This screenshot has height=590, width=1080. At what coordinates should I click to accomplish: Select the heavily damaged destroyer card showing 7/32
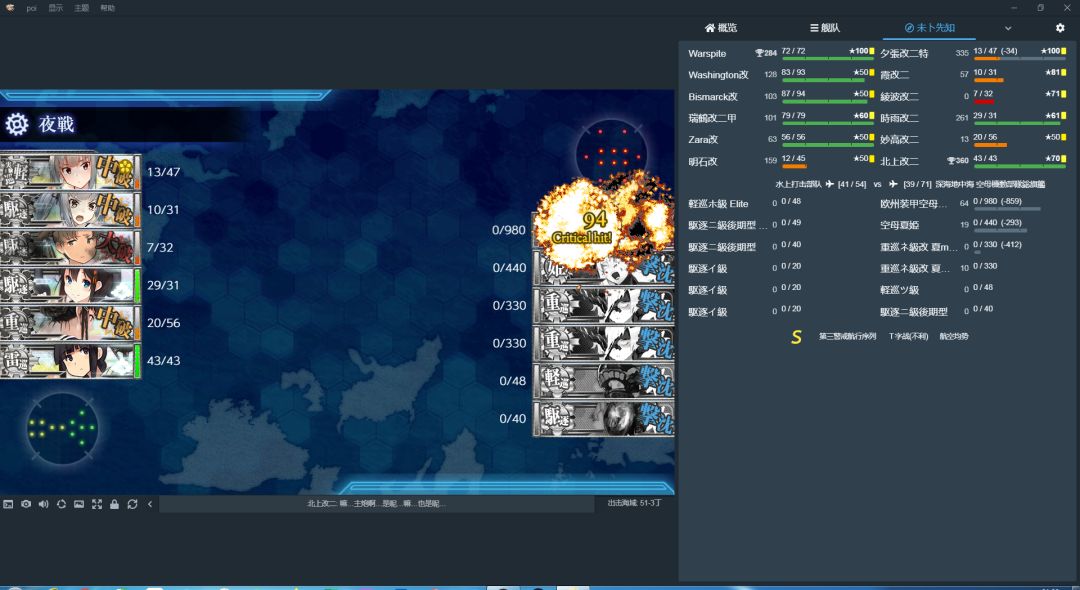click(70, 248)
